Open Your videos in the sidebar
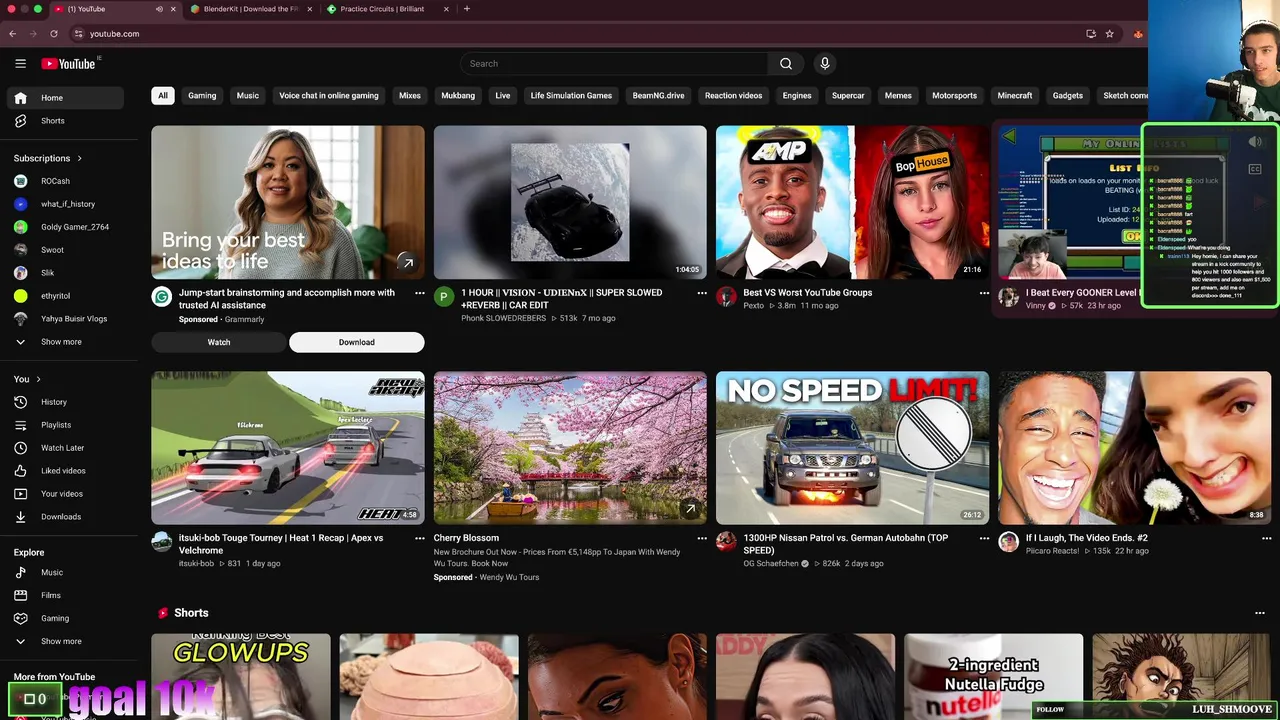 pos(66,494)
